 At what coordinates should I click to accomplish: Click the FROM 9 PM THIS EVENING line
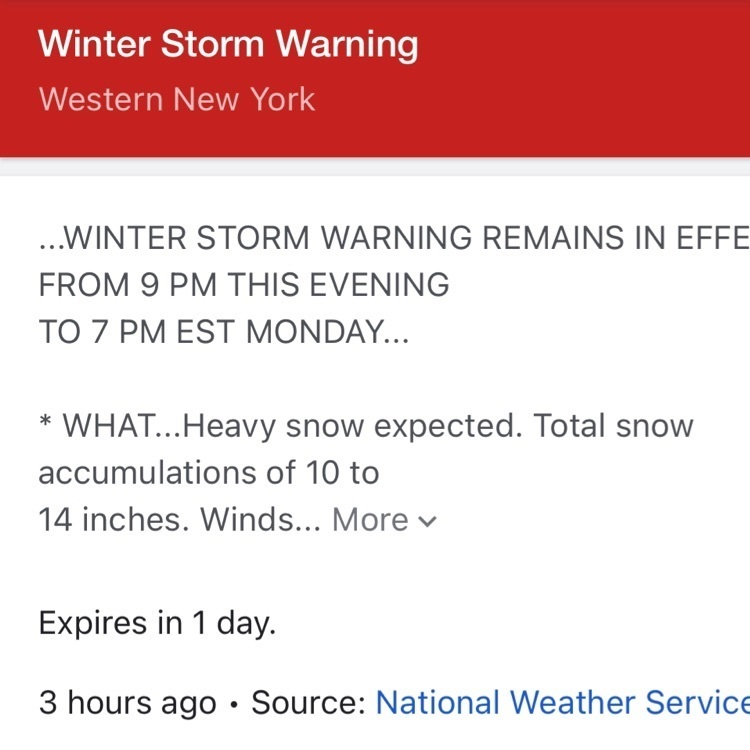point(243,285)
